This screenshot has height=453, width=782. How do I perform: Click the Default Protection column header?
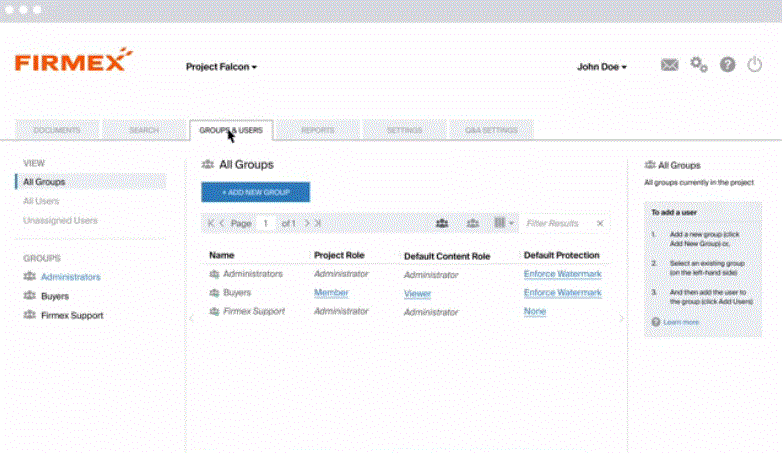(x=562, y=255)
